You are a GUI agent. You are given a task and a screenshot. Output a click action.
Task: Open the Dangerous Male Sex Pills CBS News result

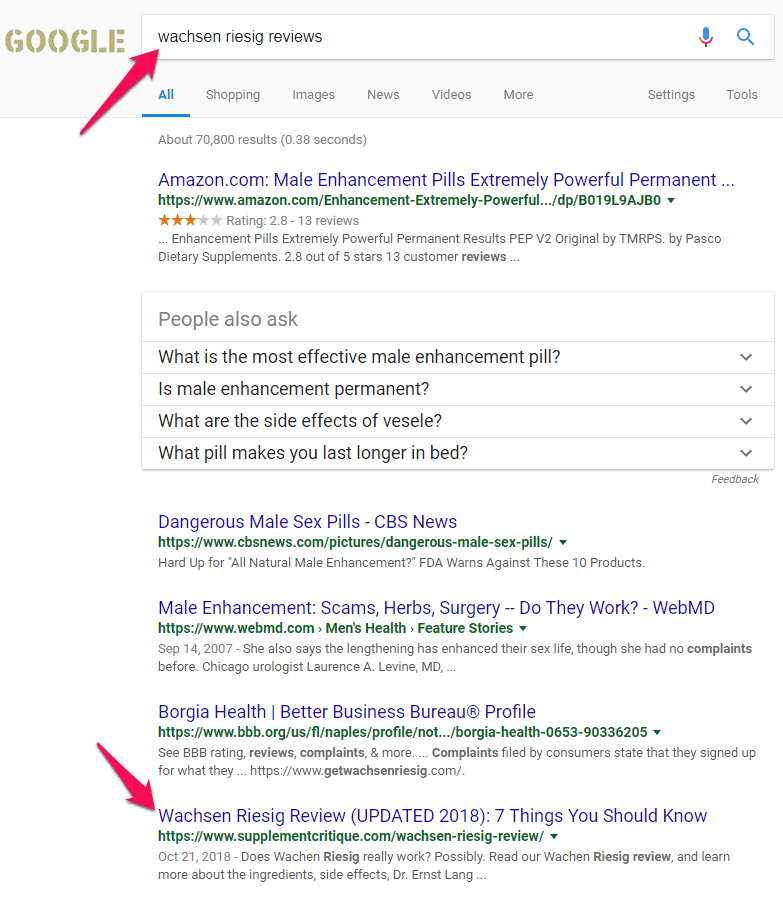point(307,522)
